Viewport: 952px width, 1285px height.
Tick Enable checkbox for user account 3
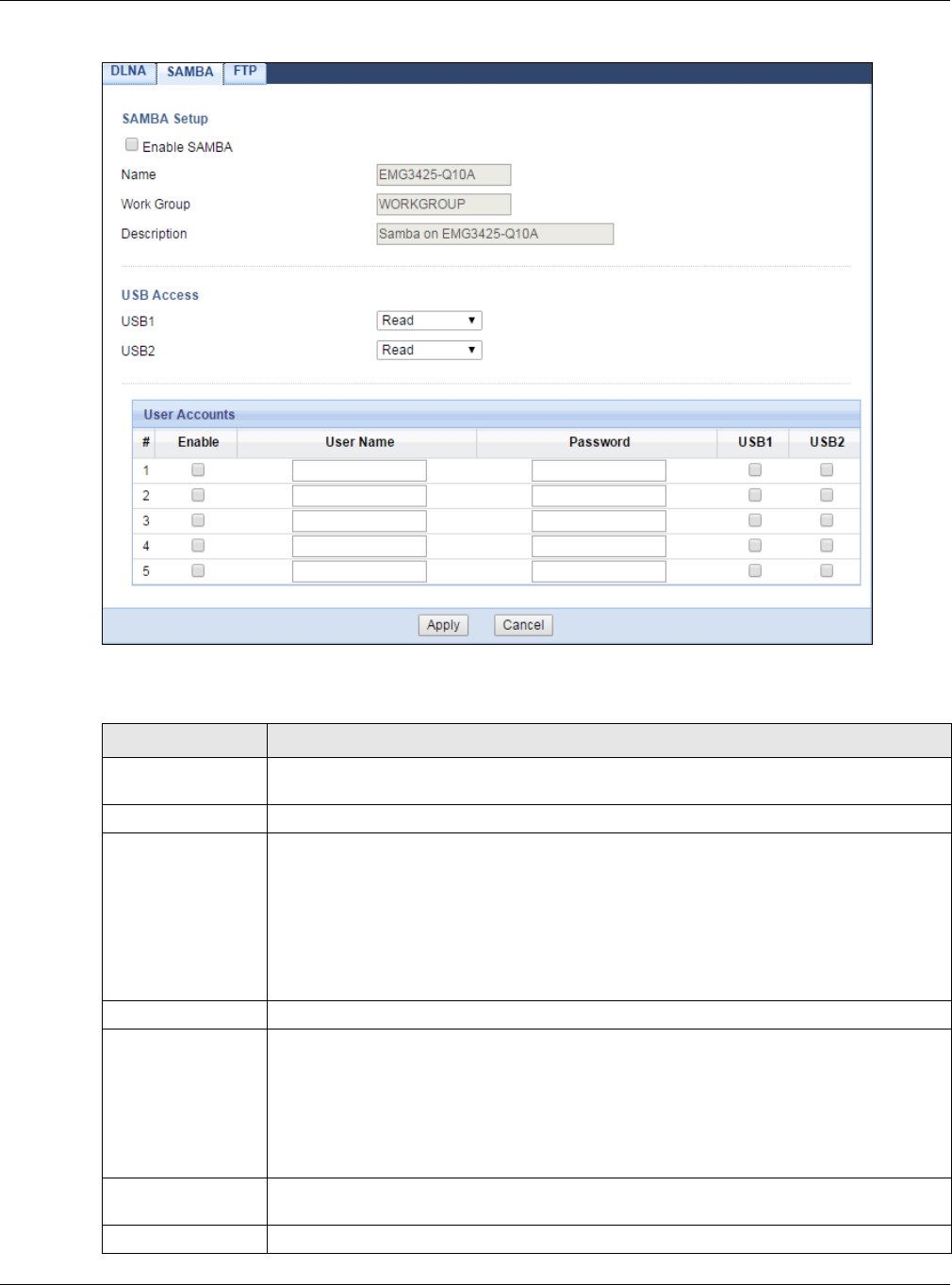coord(198,520)
